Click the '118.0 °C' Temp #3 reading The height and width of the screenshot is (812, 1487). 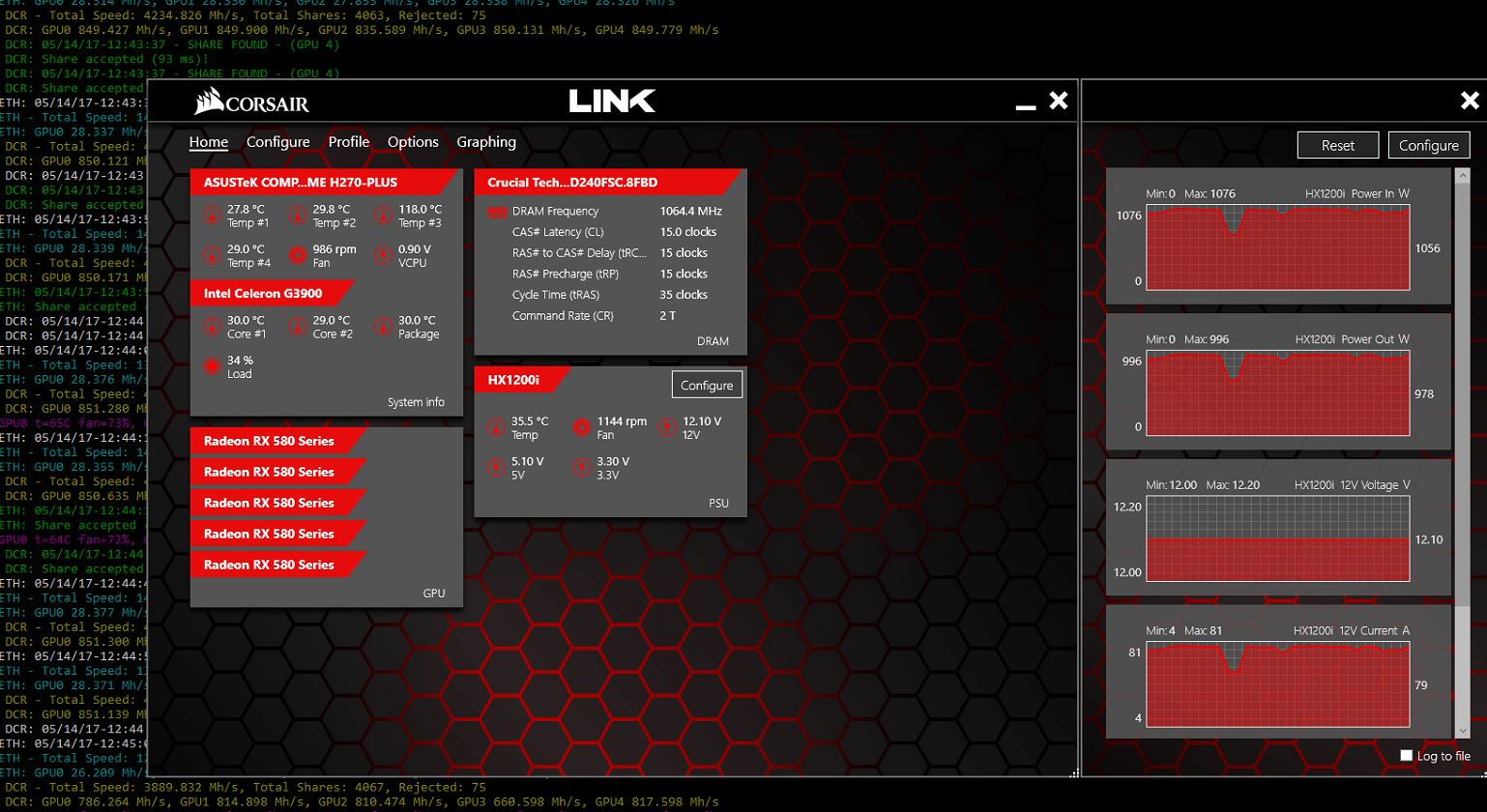pos(421,209)
